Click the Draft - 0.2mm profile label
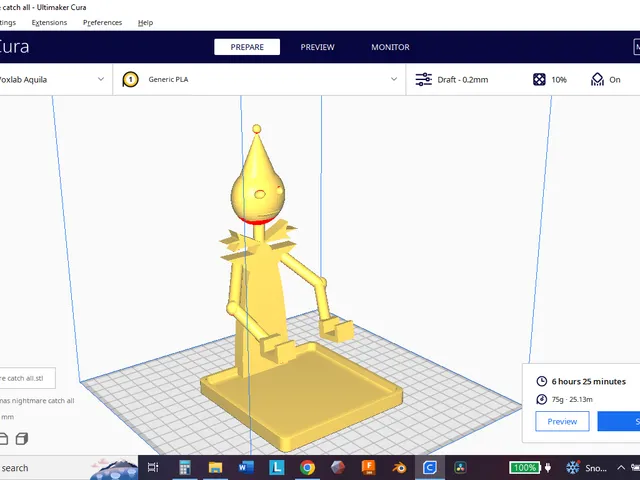Viewport: 640px width, 480px height. coord(462,80)
